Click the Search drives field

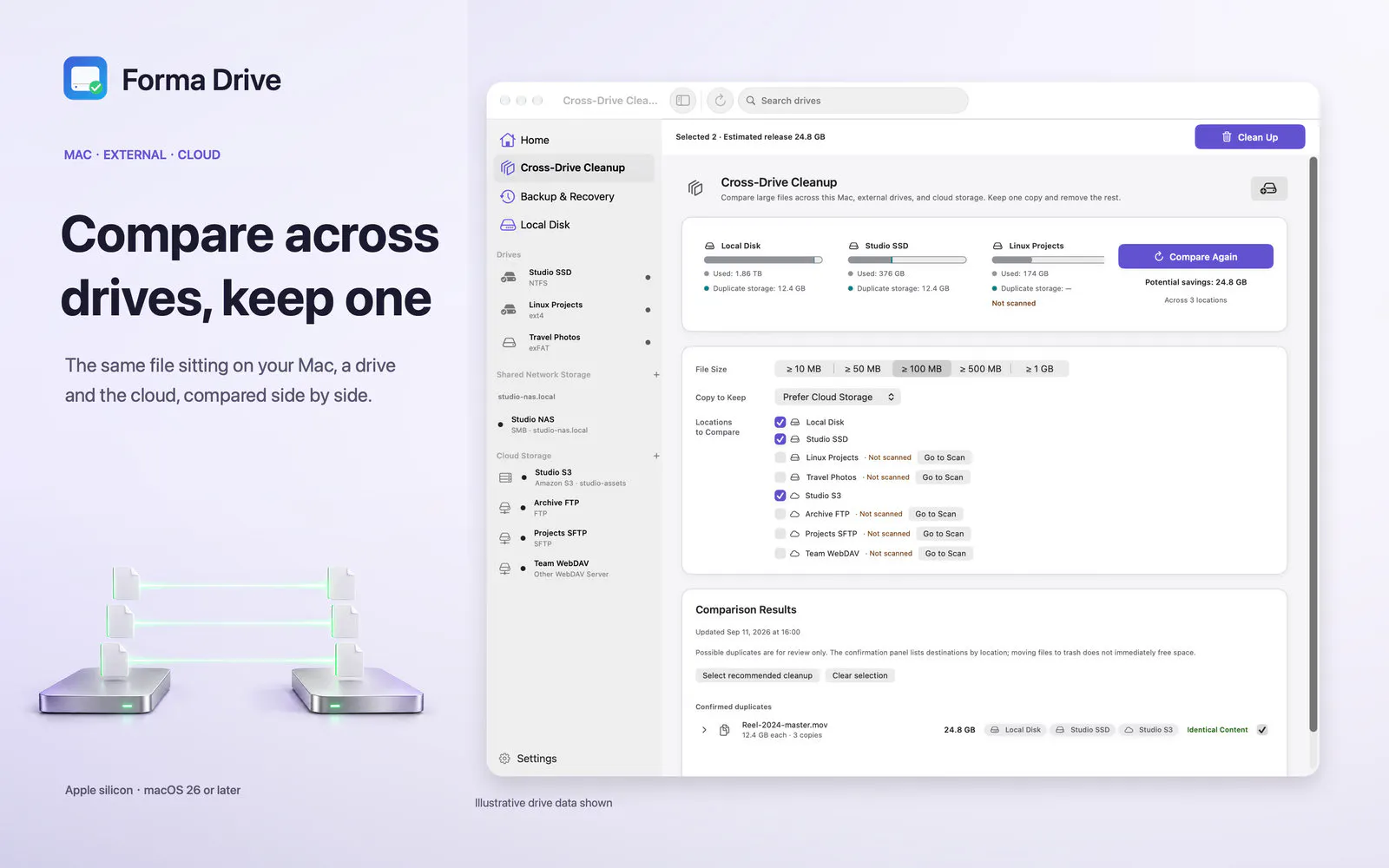tap(853, 101)
